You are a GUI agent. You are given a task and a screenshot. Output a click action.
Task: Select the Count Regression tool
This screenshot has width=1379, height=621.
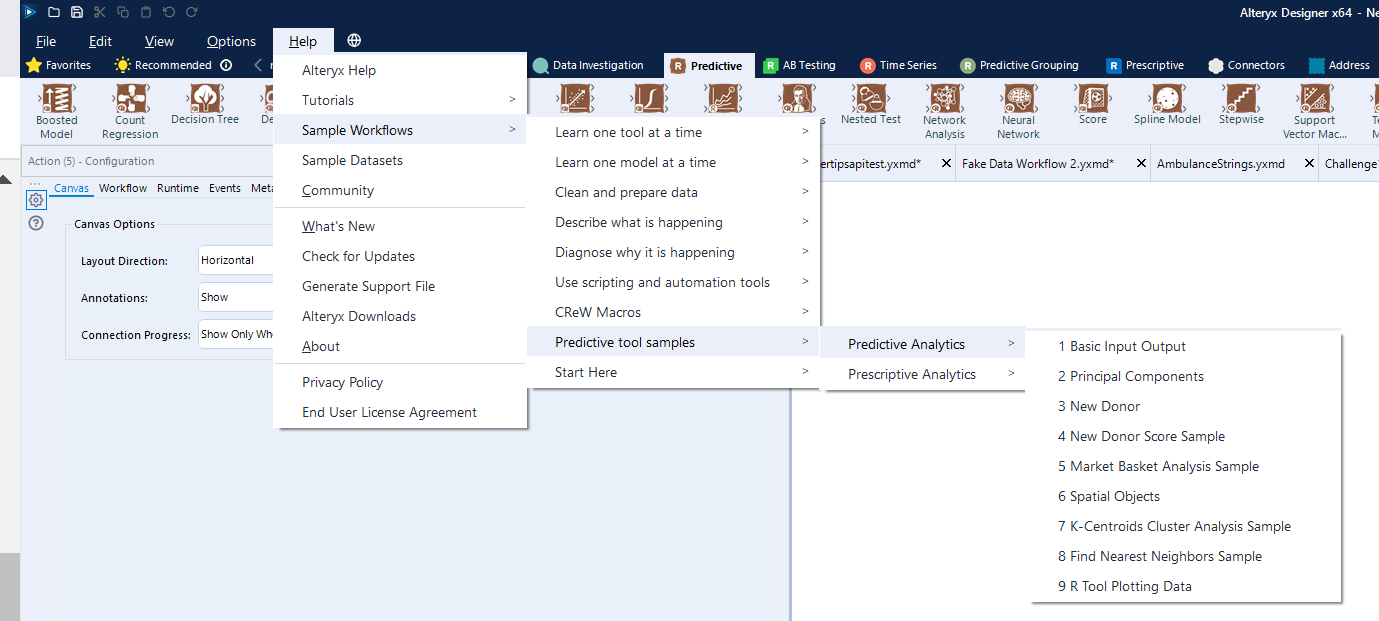(x=131, y=103)
